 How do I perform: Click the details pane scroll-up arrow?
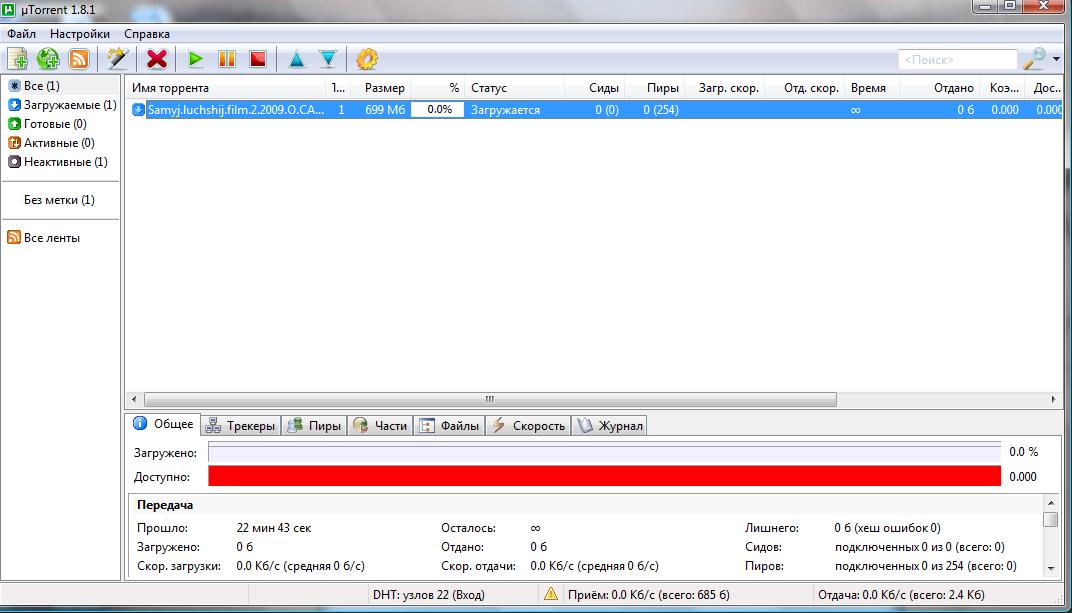pos(1051,503)
